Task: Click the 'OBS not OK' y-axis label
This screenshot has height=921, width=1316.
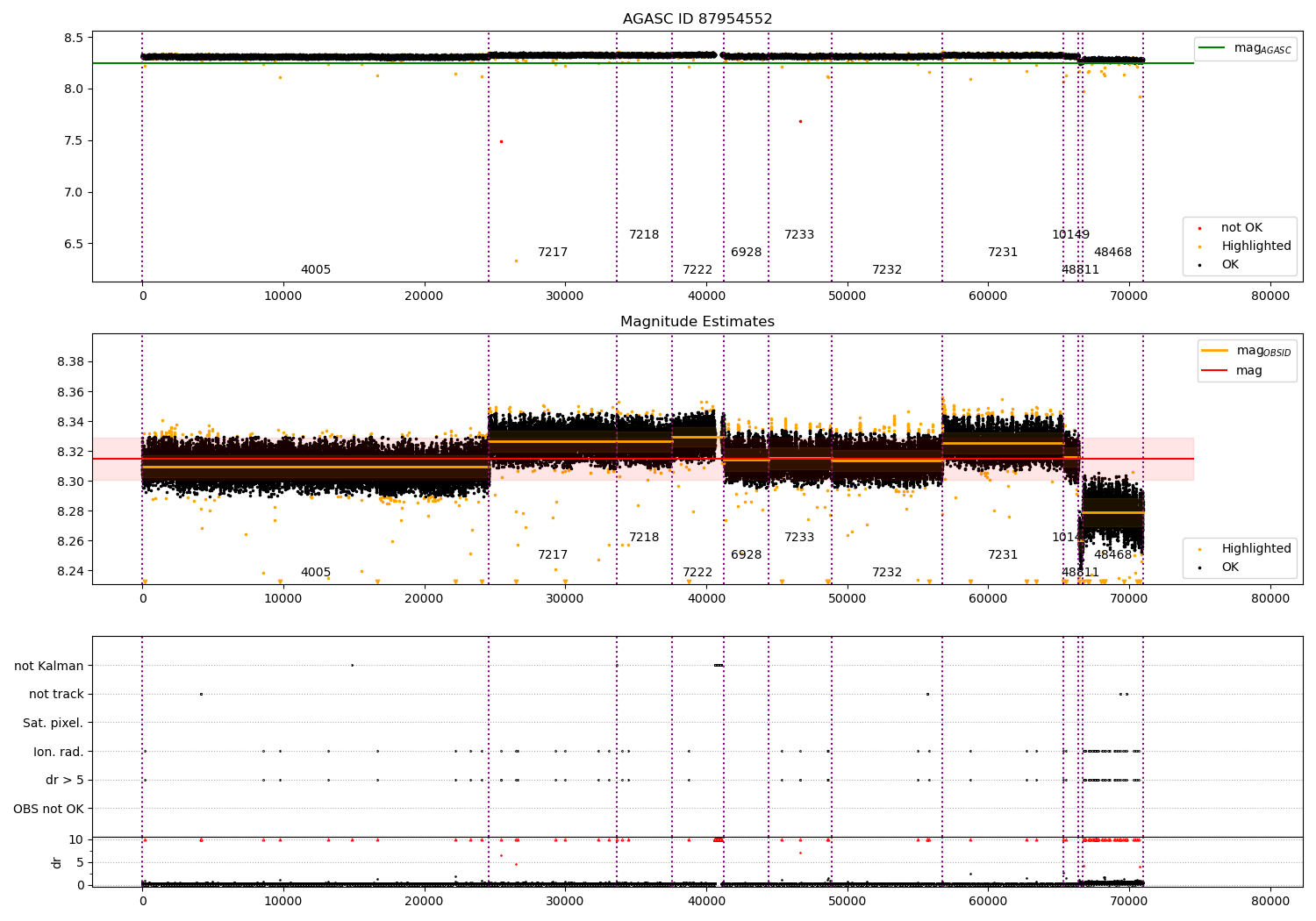Action: pos(49,809)
